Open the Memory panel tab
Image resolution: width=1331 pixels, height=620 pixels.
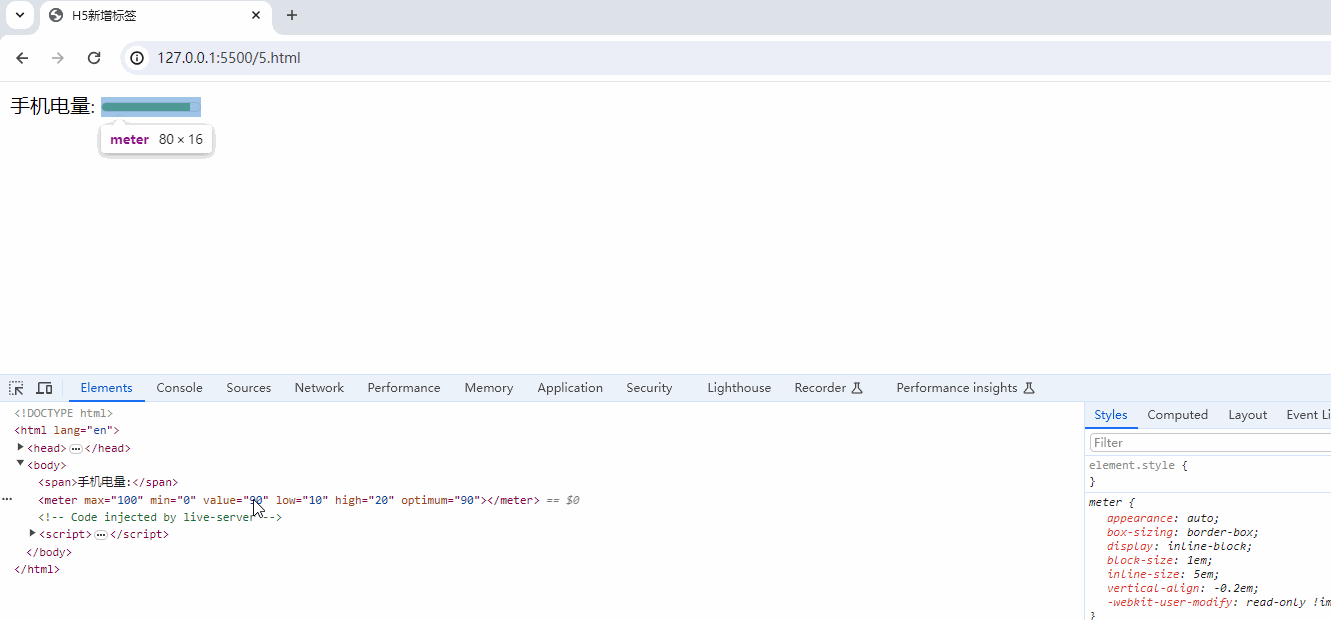pos(489,388)
